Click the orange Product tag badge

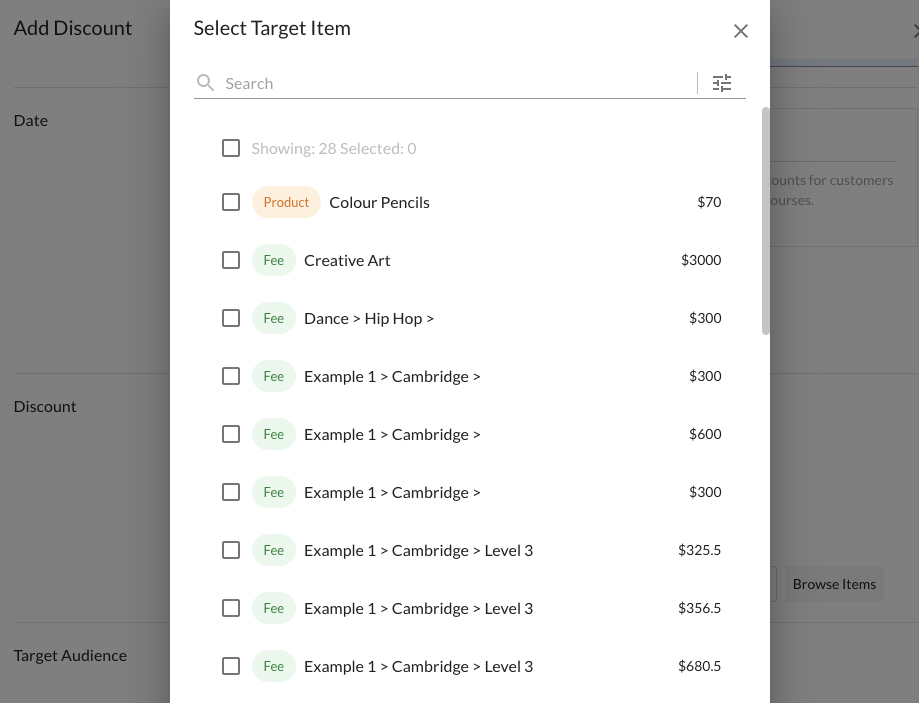(x=286, y=202)
